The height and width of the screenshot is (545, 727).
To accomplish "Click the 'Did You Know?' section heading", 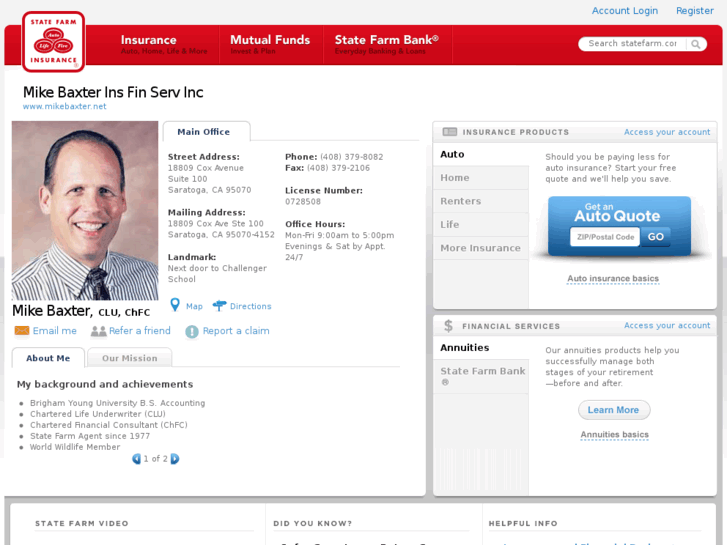I will 312,523.
